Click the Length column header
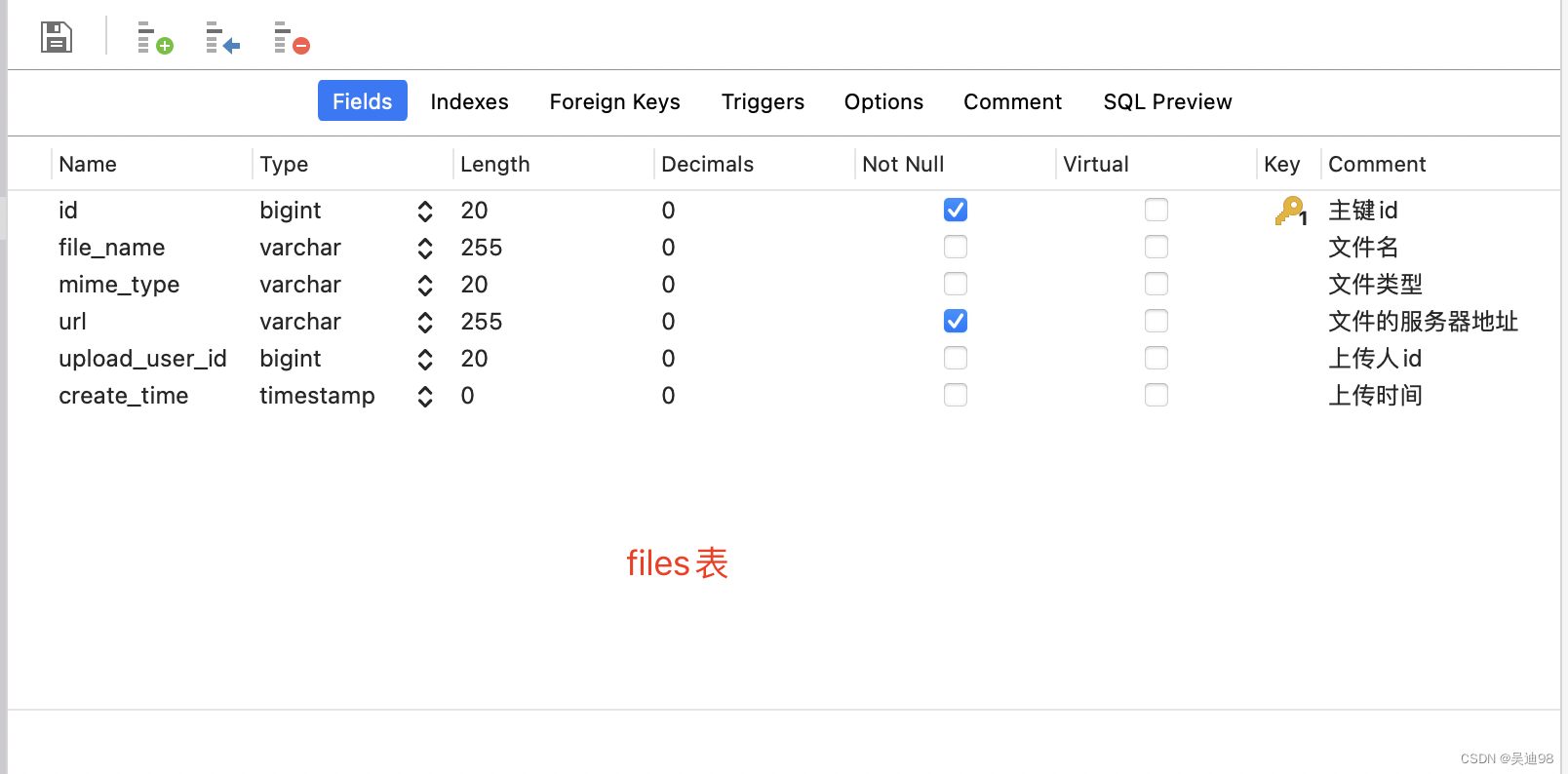 pyautogui.click(x=495, y=164)
